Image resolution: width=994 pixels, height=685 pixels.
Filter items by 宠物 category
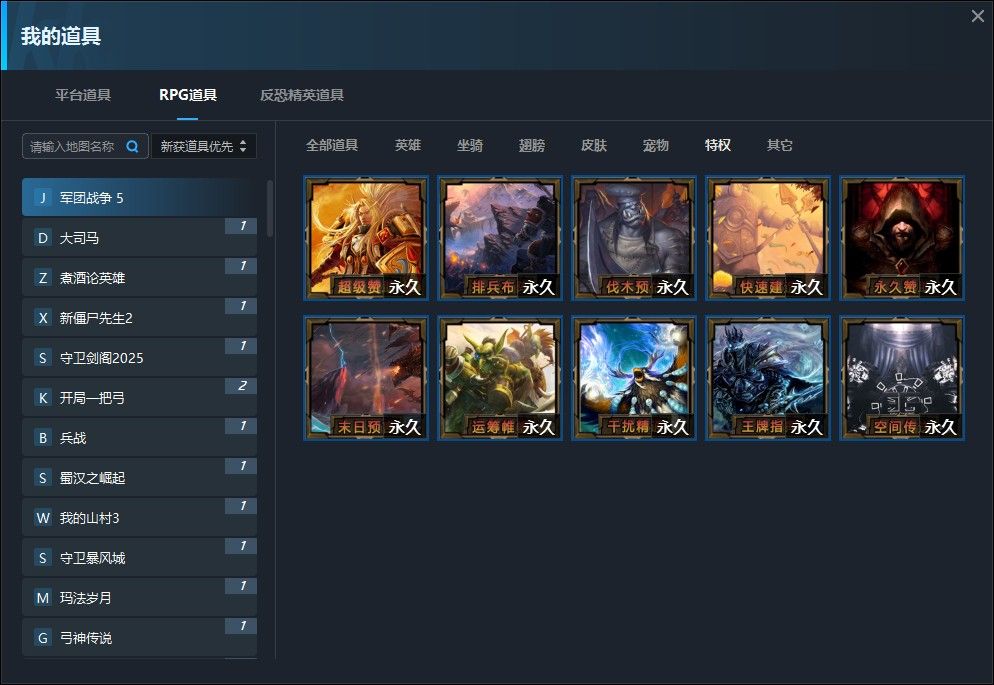point(655,145)
